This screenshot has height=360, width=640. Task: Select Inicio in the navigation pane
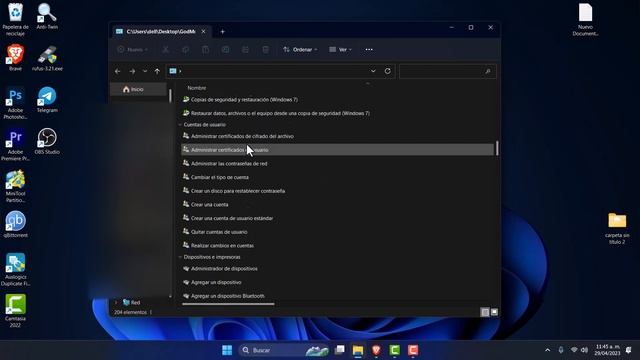point(138,89)
